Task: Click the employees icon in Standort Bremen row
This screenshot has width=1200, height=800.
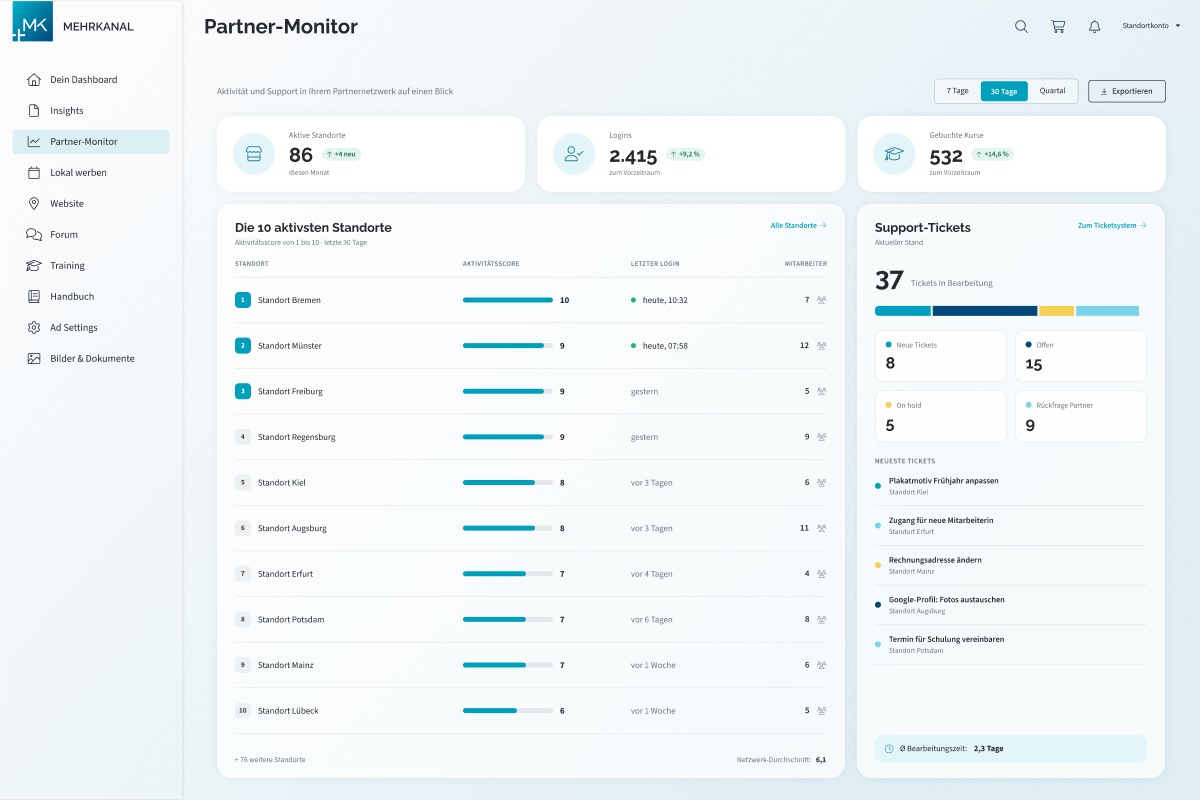Action: click(x=822, y=300)
